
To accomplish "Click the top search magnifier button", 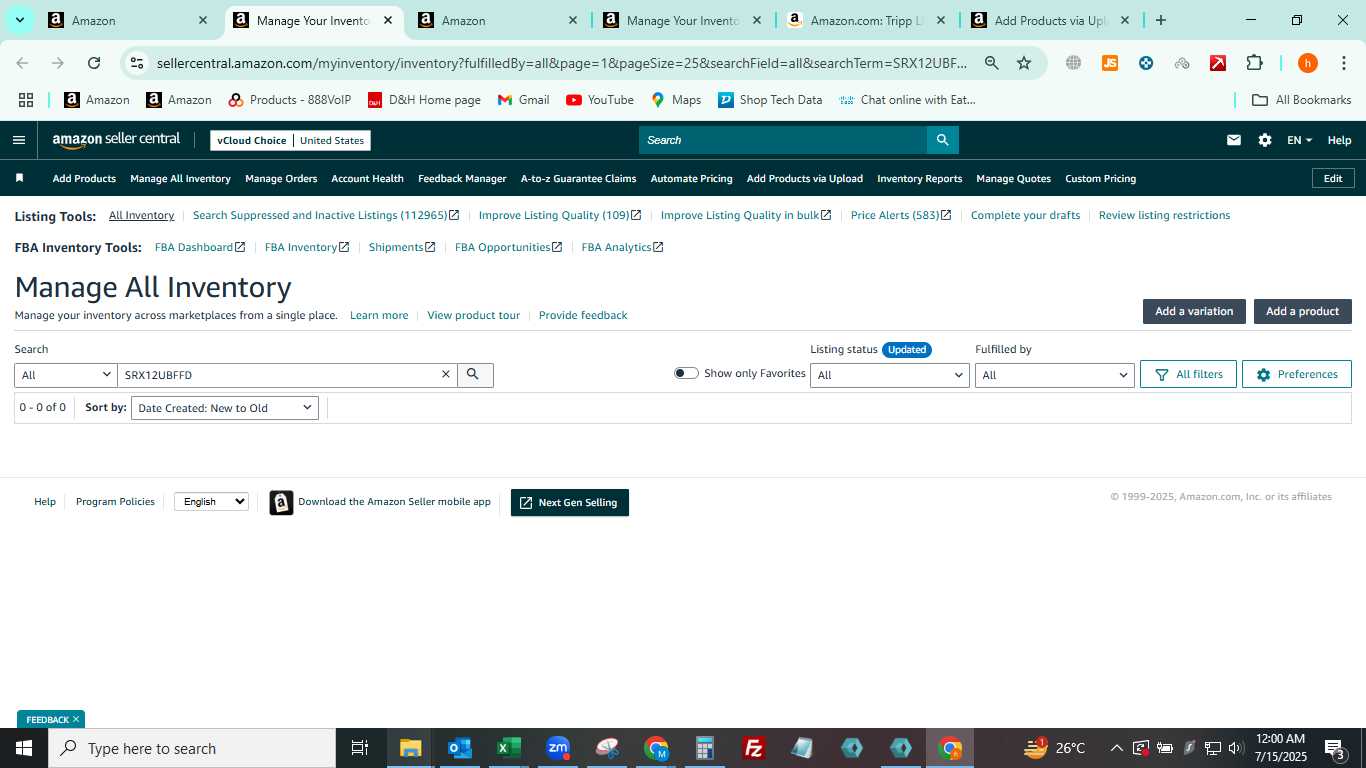I will [x=942, y=140].
